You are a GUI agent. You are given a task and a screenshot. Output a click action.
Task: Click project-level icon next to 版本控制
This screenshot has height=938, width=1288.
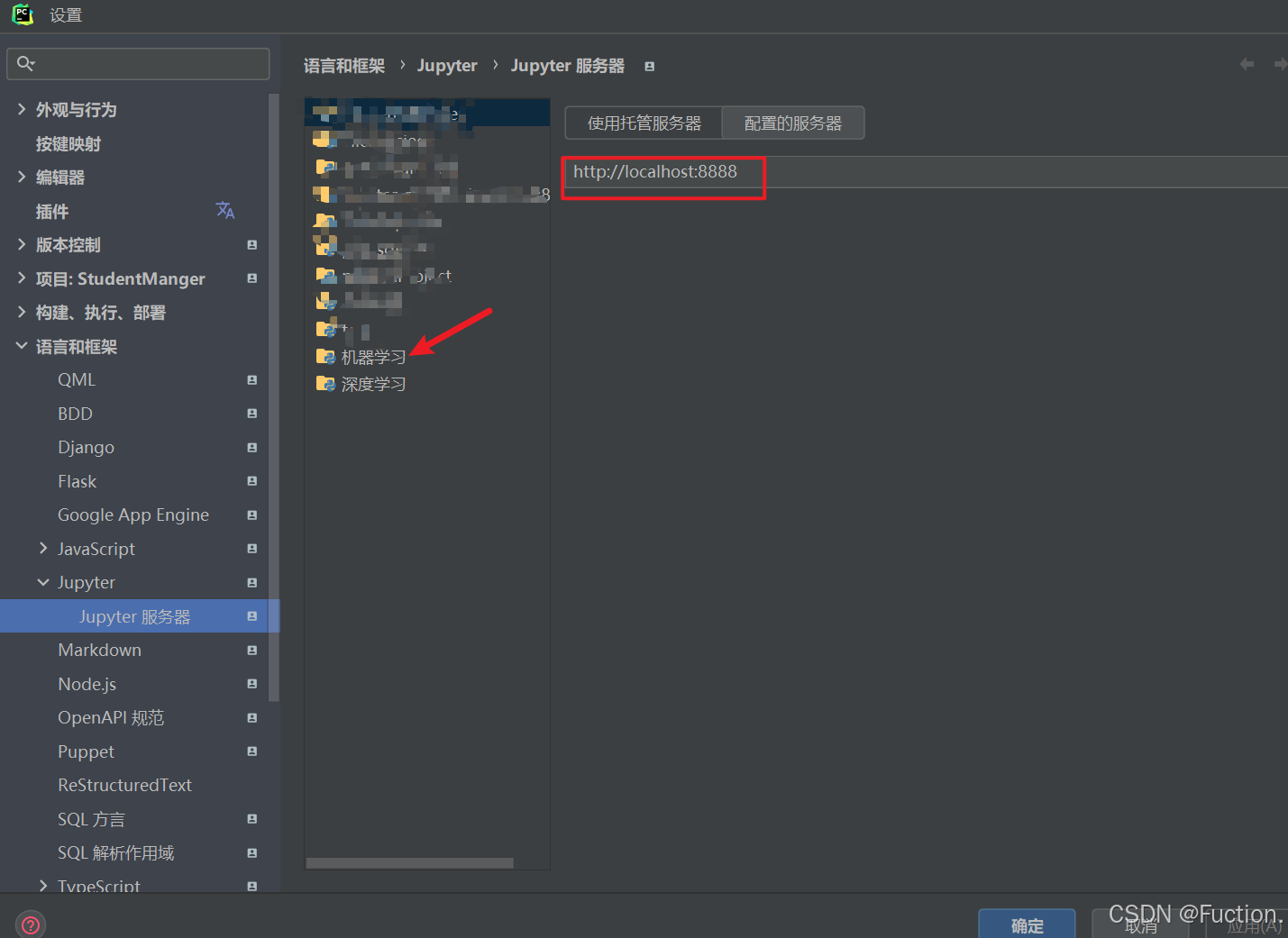[x=252, y=245]
